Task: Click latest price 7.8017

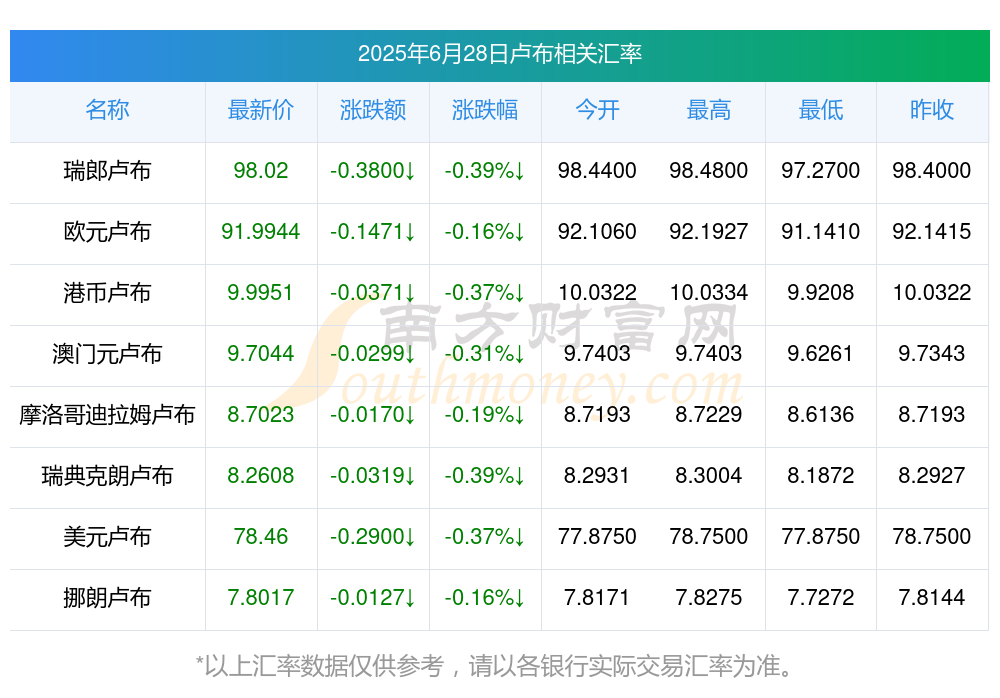Action: point(261,598)
